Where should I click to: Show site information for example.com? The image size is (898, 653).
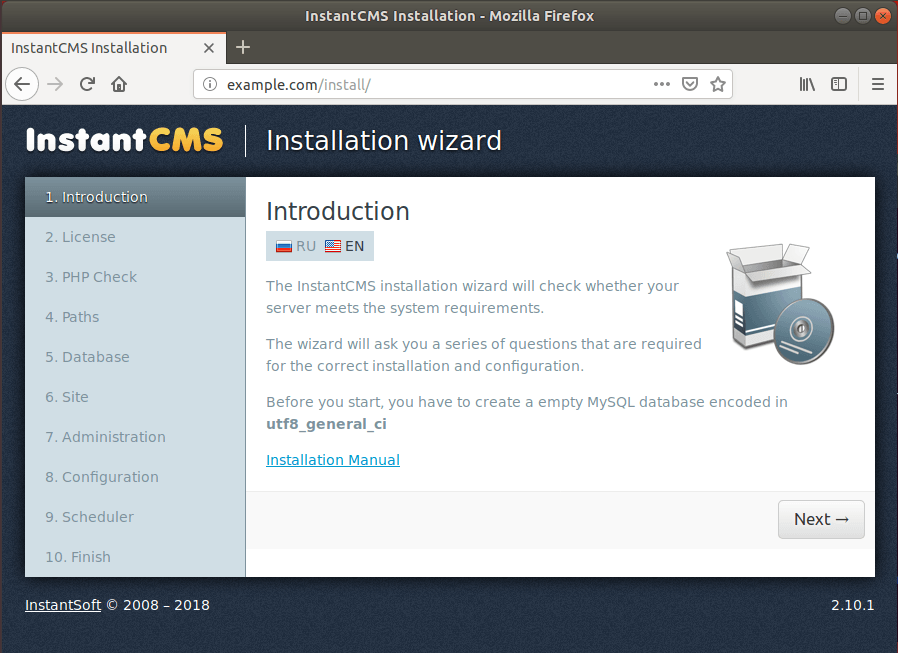coord(210,85)
